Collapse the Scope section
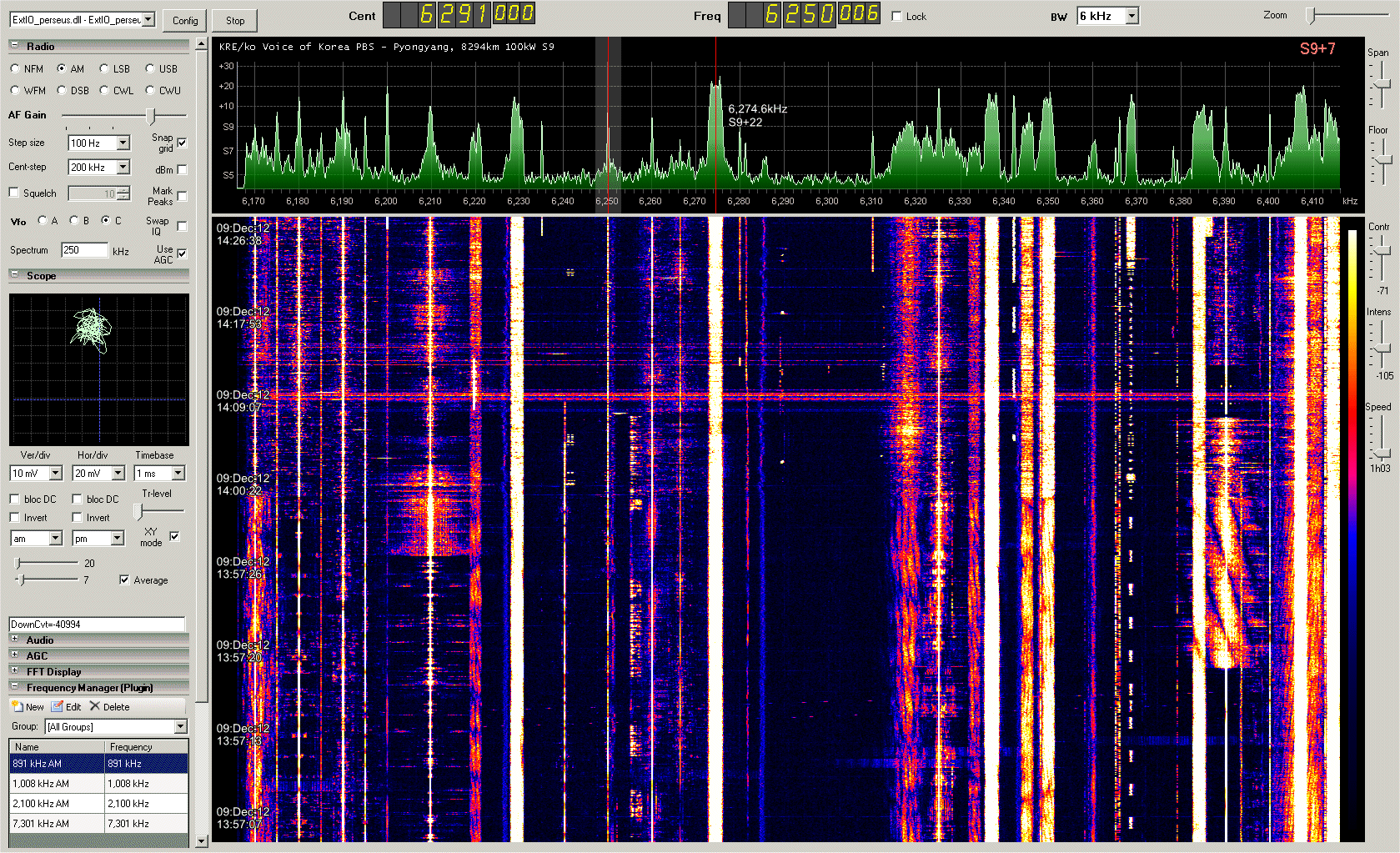Viewport: 1400px width, 853px height. point(14,274)
